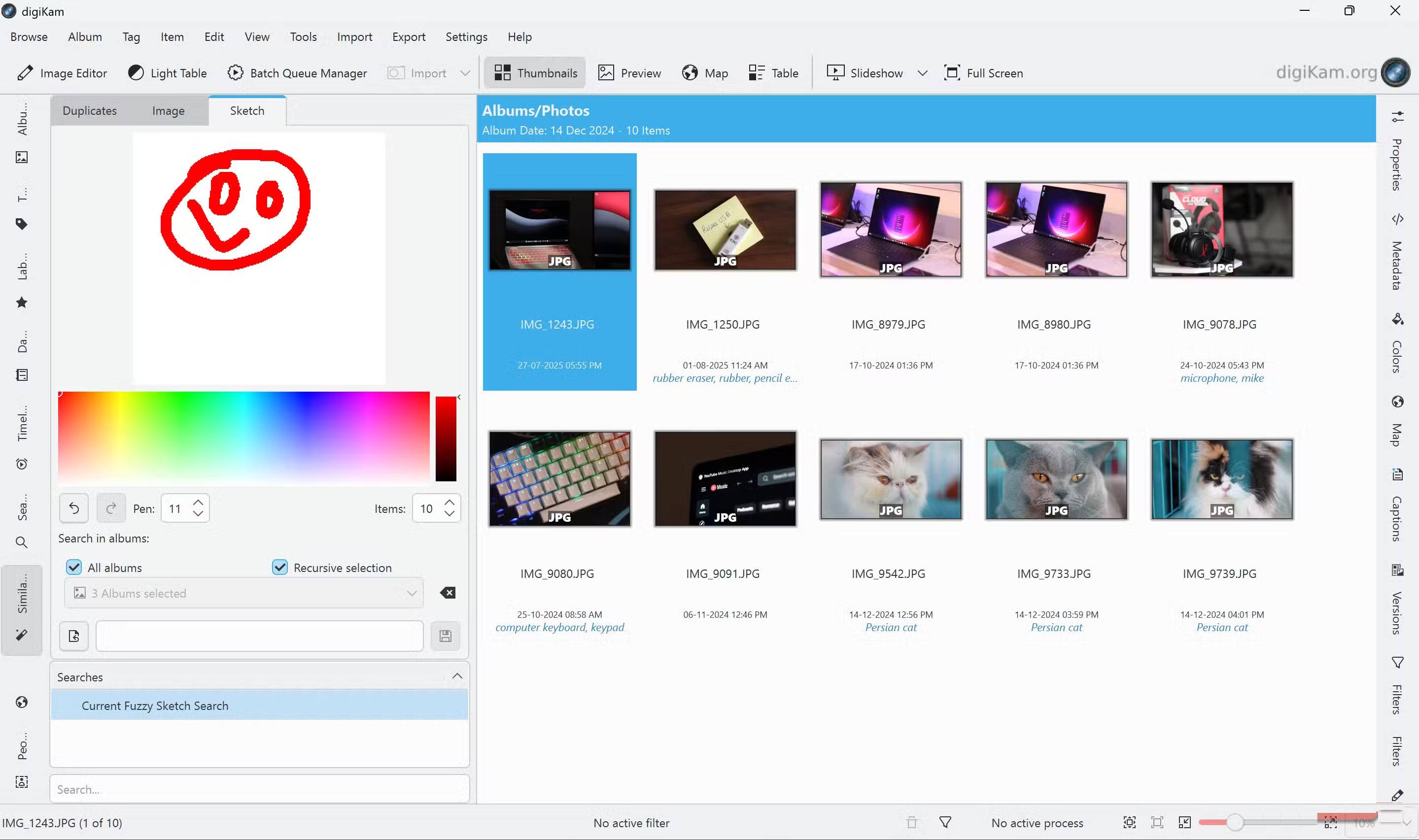Select Current Fuzzy Sketch Search entry

point(155,706)
